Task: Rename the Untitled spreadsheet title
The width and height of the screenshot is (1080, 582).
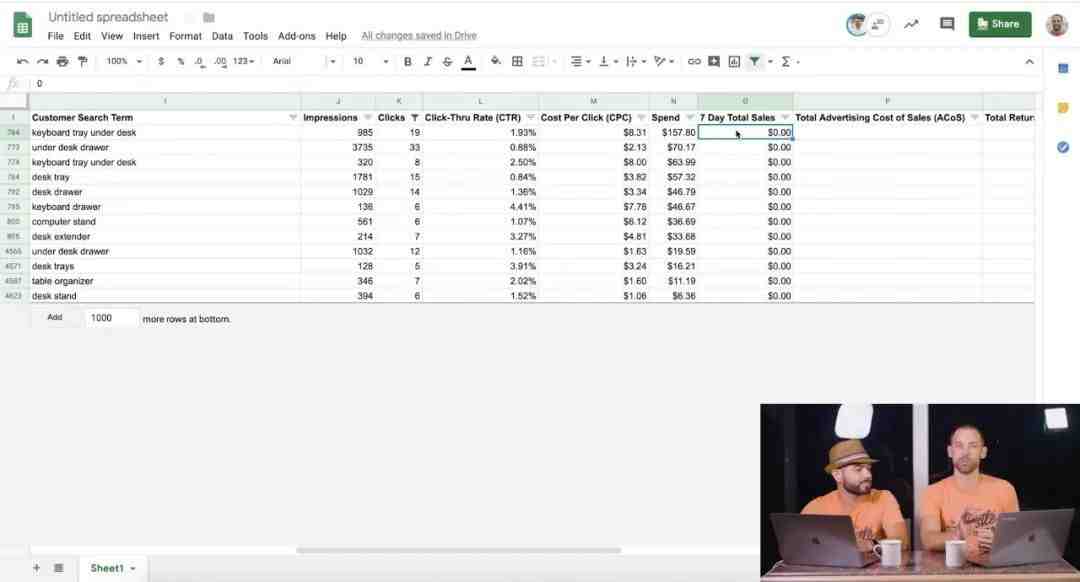Action: (x=108, y=17)
